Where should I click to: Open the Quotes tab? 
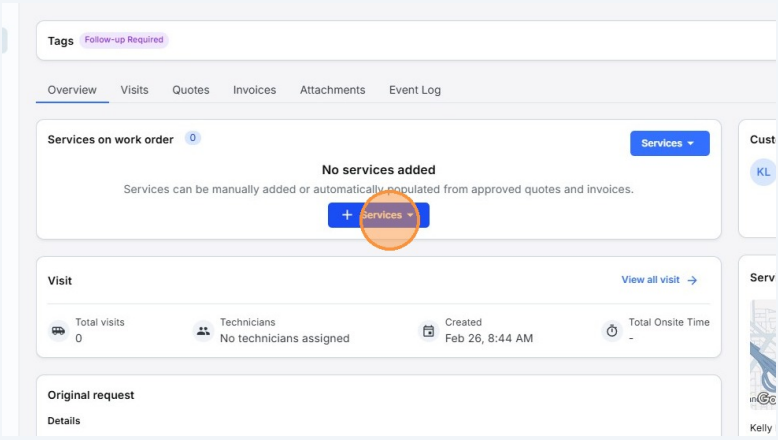pos(190,90)
